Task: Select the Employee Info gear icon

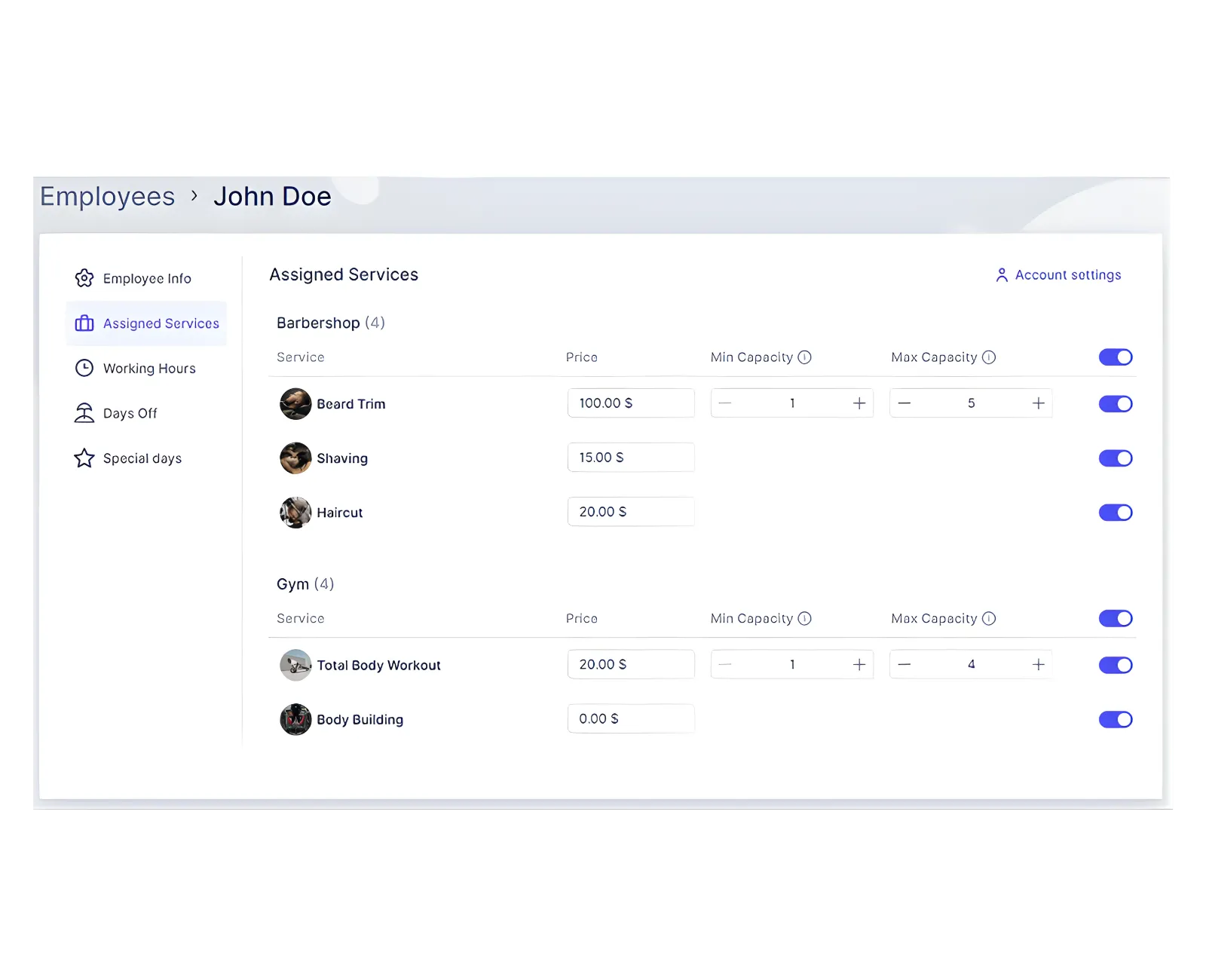Action: (84, 278)
